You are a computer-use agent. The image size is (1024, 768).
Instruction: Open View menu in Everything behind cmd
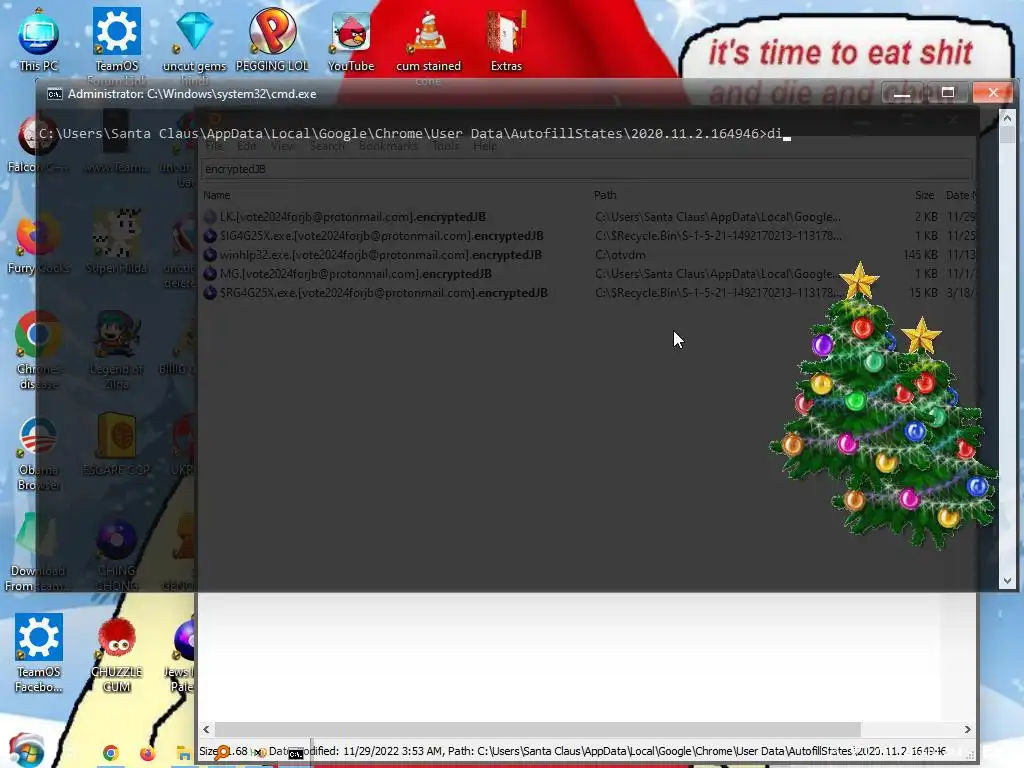283,146
